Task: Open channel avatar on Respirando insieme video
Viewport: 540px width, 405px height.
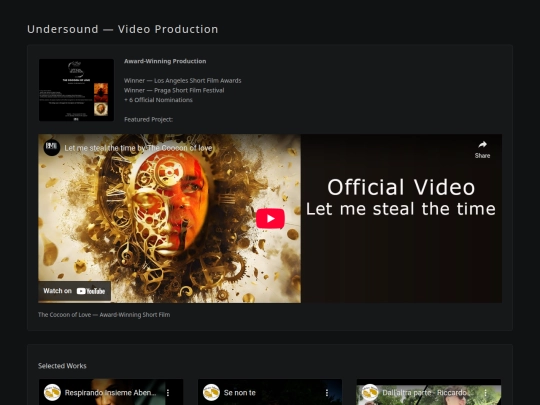Action: pyautogui.click(x=52, y=393)
